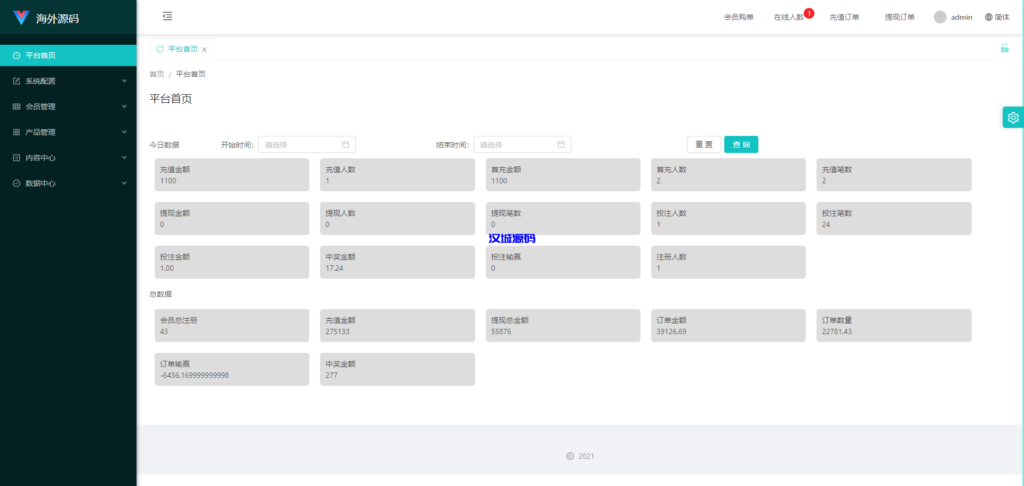The height and width of the screenshot is (486, 1024).
Task: Open calendar icon in 结束时间 field
Action: (561, 144)
